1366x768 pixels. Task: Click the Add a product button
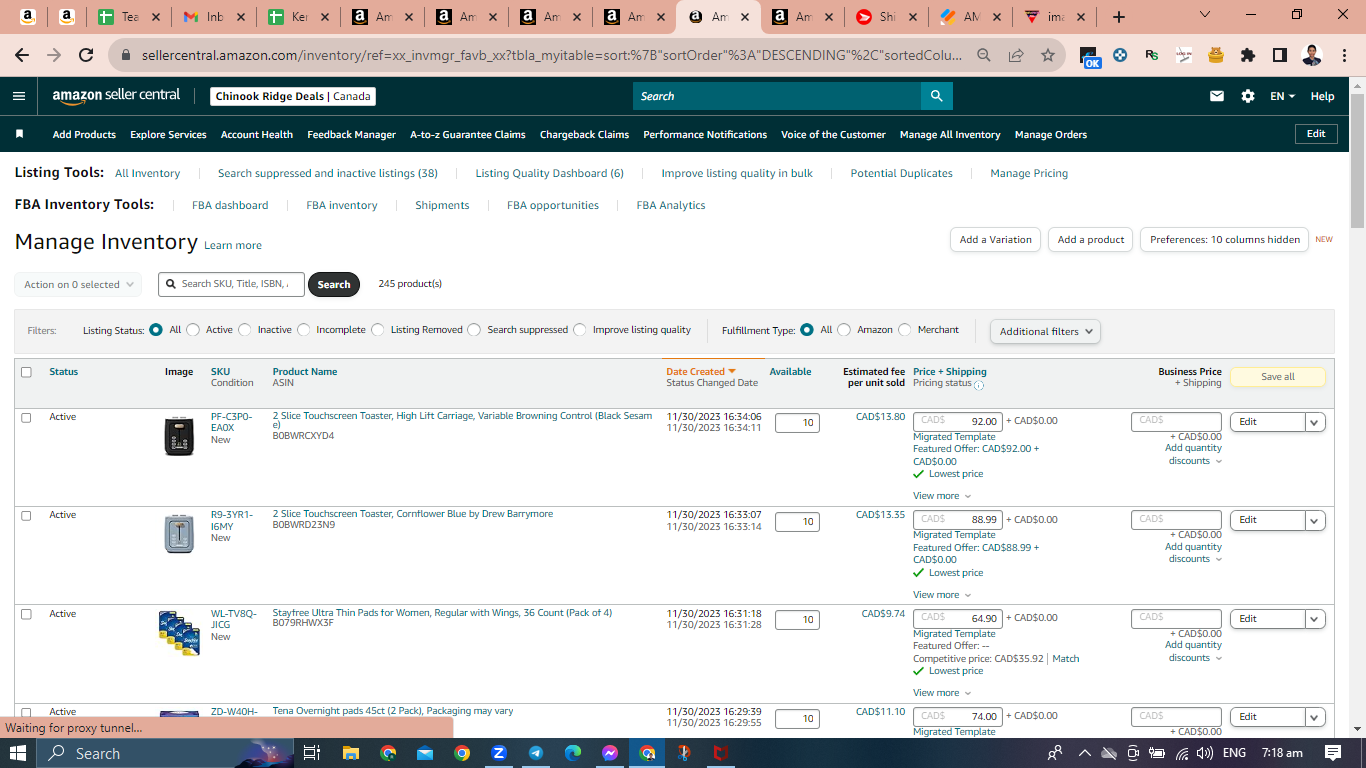[x=1091, y=240]
